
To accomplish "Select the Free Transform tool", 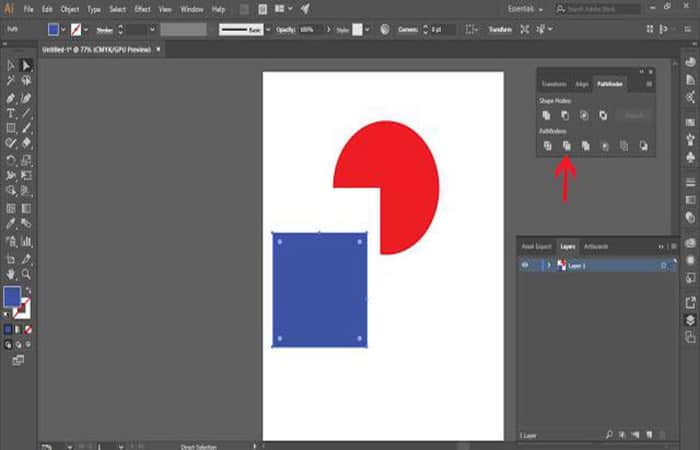I will pyautogui.click(x=26, y=175).
